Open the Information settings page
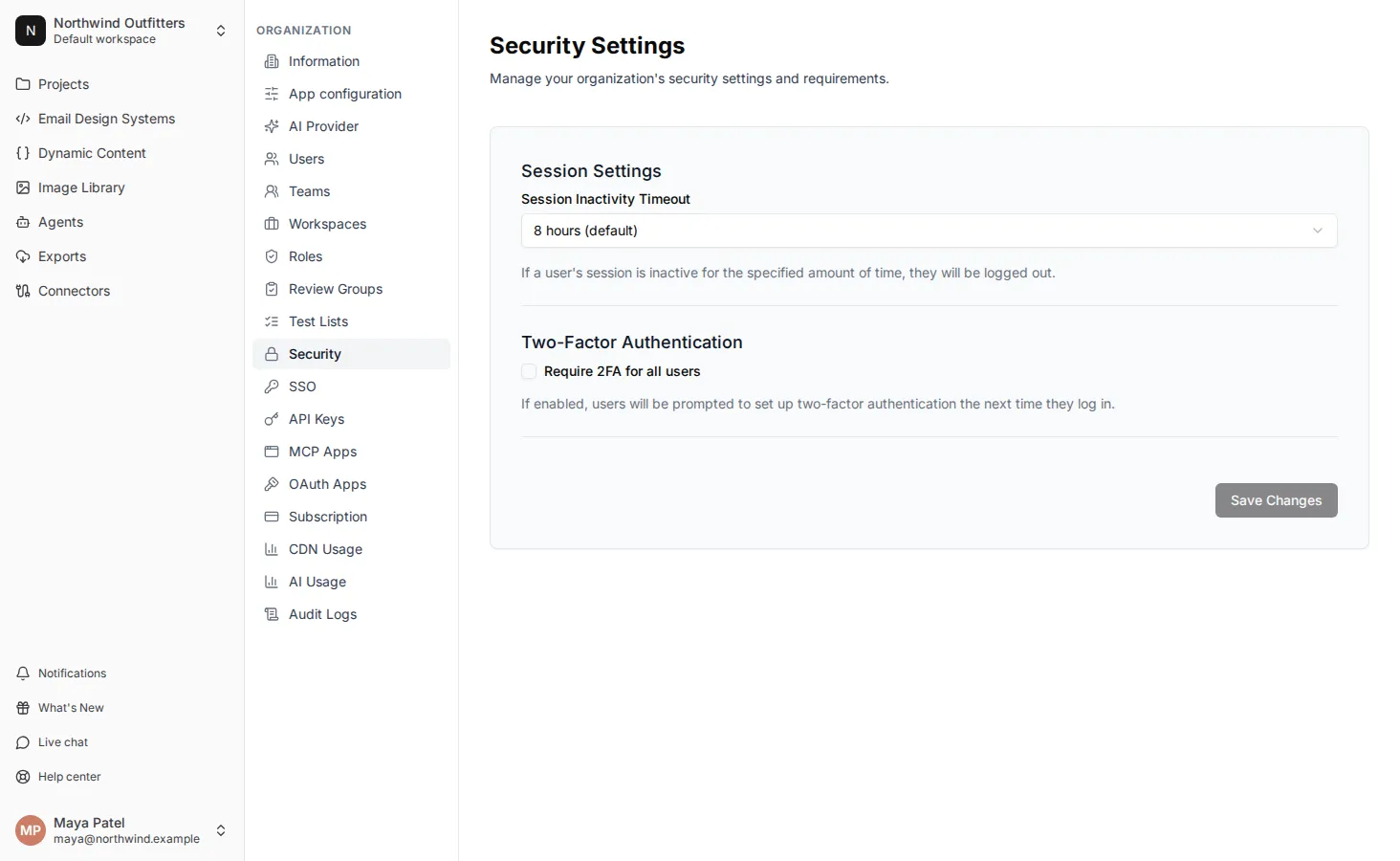This screenshot has width=1400, height=861. point(351,61)
